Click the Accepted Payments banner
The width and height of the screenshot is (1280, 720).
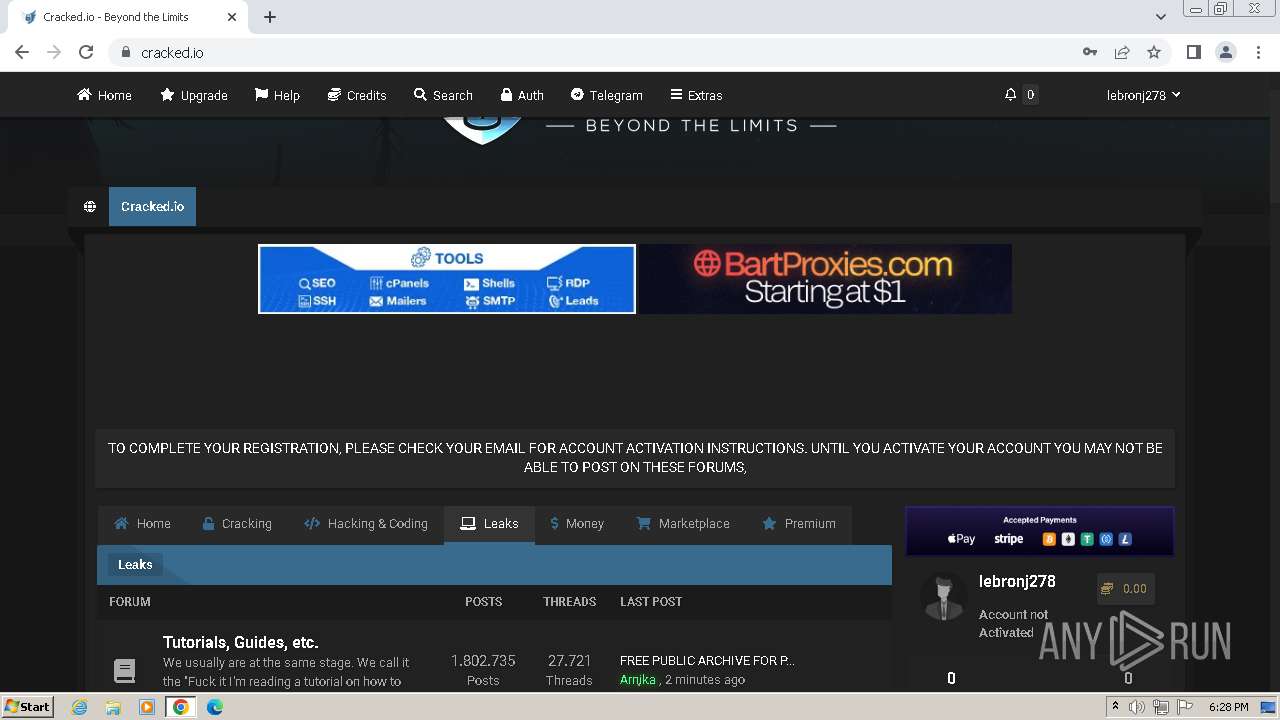(1039, 531)
